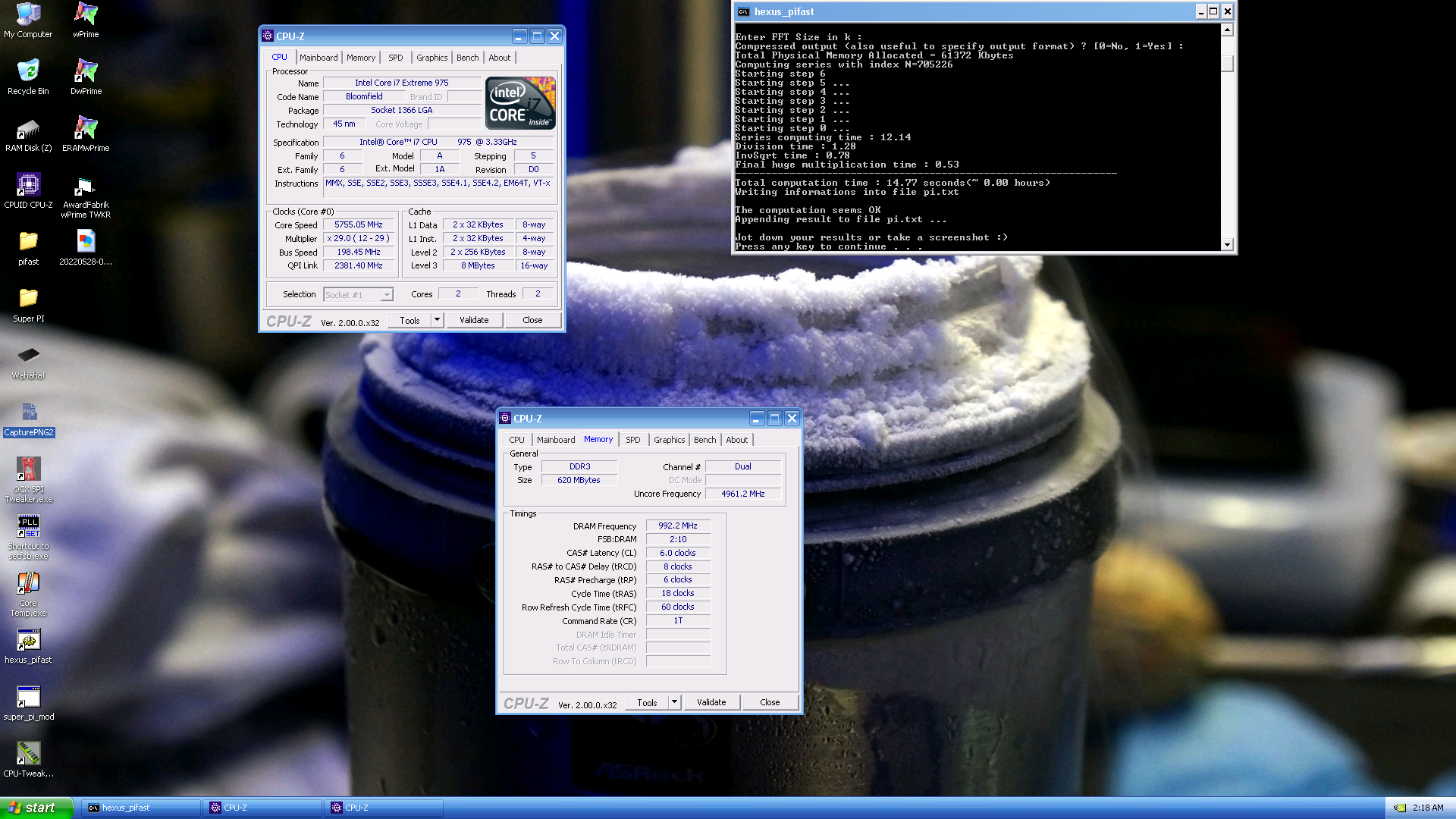Screen dimensions: 1456x819
Task: Open Mainboard tab in lower CPU-Z window
Action: (x=556, y=440)
